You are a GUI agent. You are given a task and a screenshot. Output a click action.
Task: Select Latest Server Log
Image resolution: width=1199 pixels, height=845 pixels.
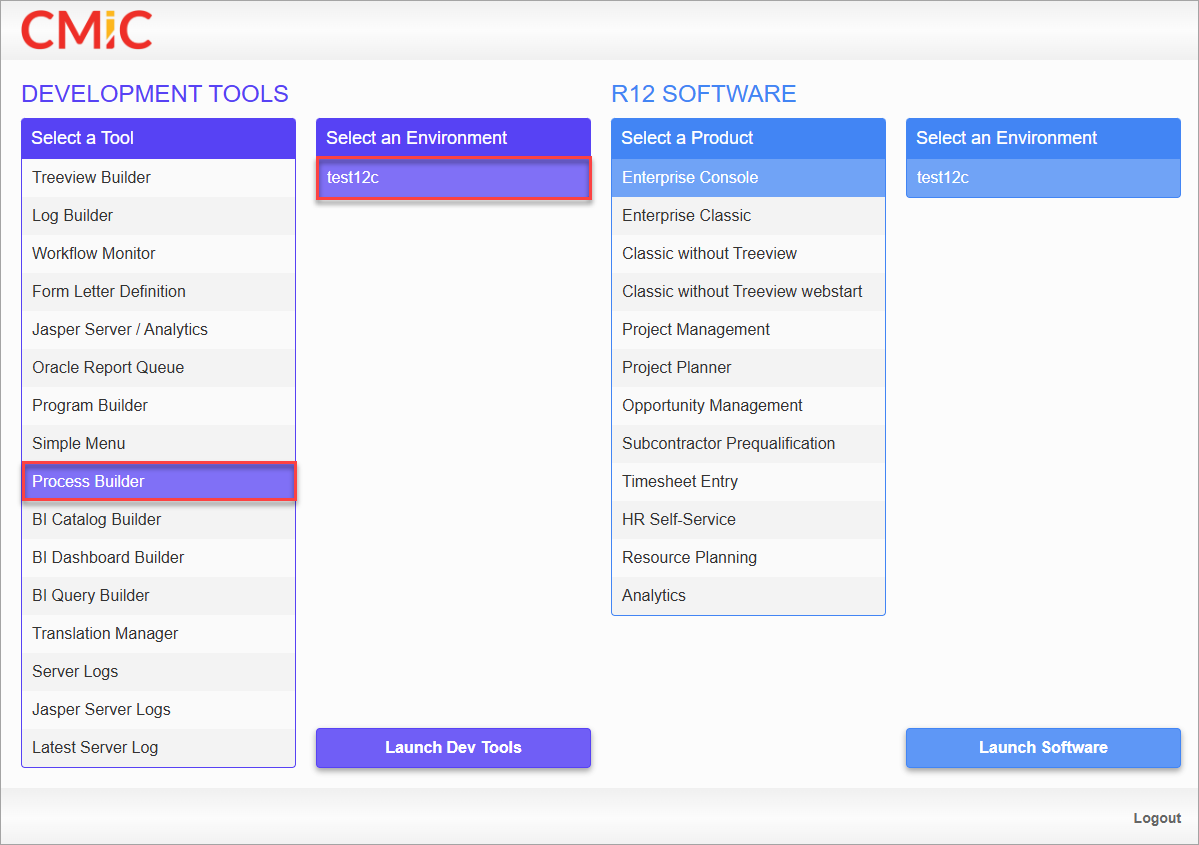[x=158, y=748]
